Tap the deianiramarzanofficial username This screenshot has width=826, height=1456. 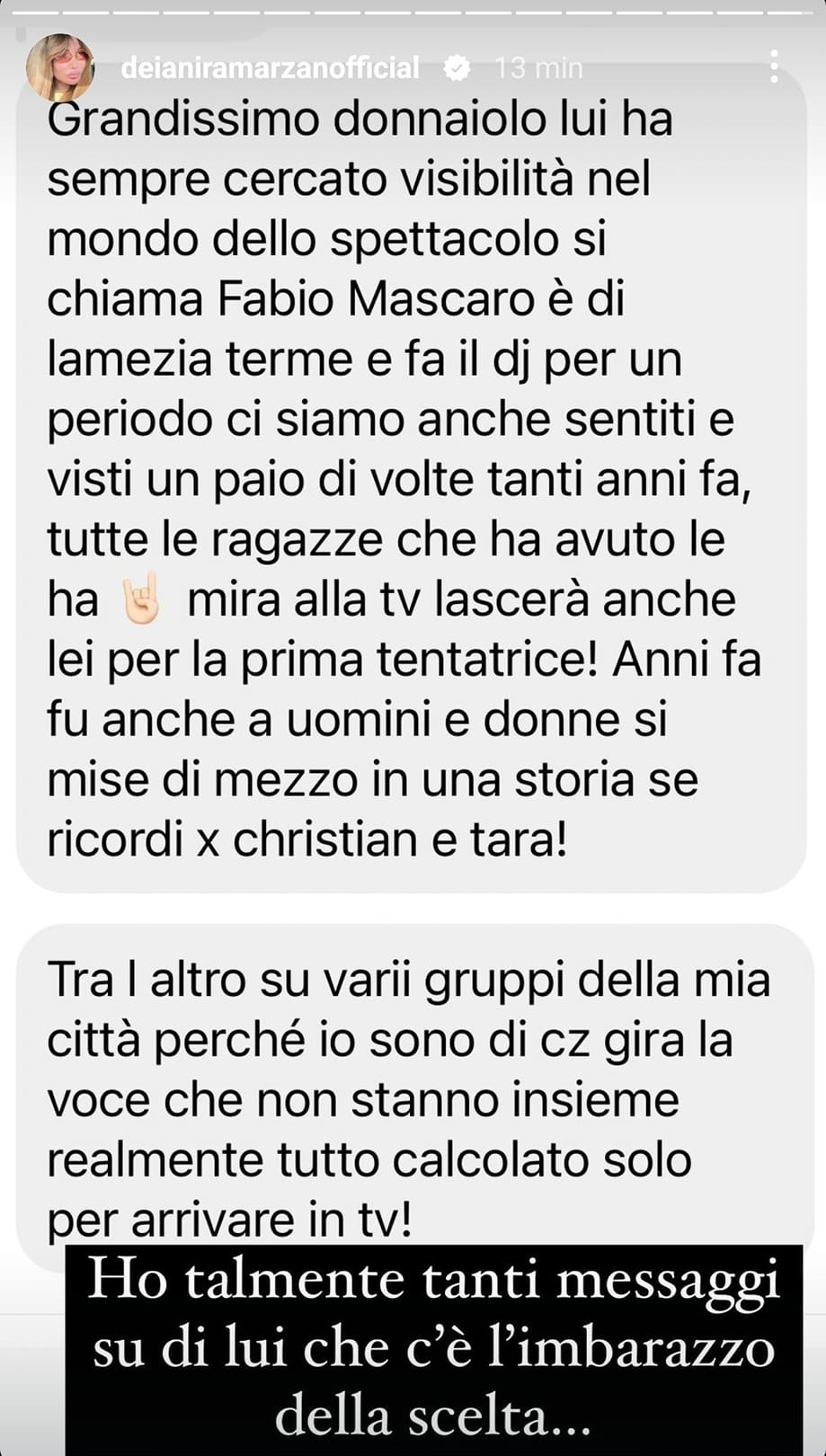(270, 67)
